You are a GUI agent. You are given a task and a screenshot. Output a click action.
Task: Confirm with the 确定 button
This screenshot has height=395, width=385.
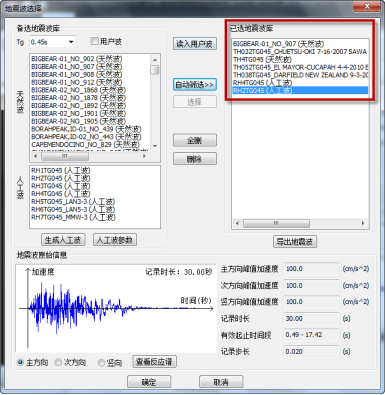click(x=149, y=382)
